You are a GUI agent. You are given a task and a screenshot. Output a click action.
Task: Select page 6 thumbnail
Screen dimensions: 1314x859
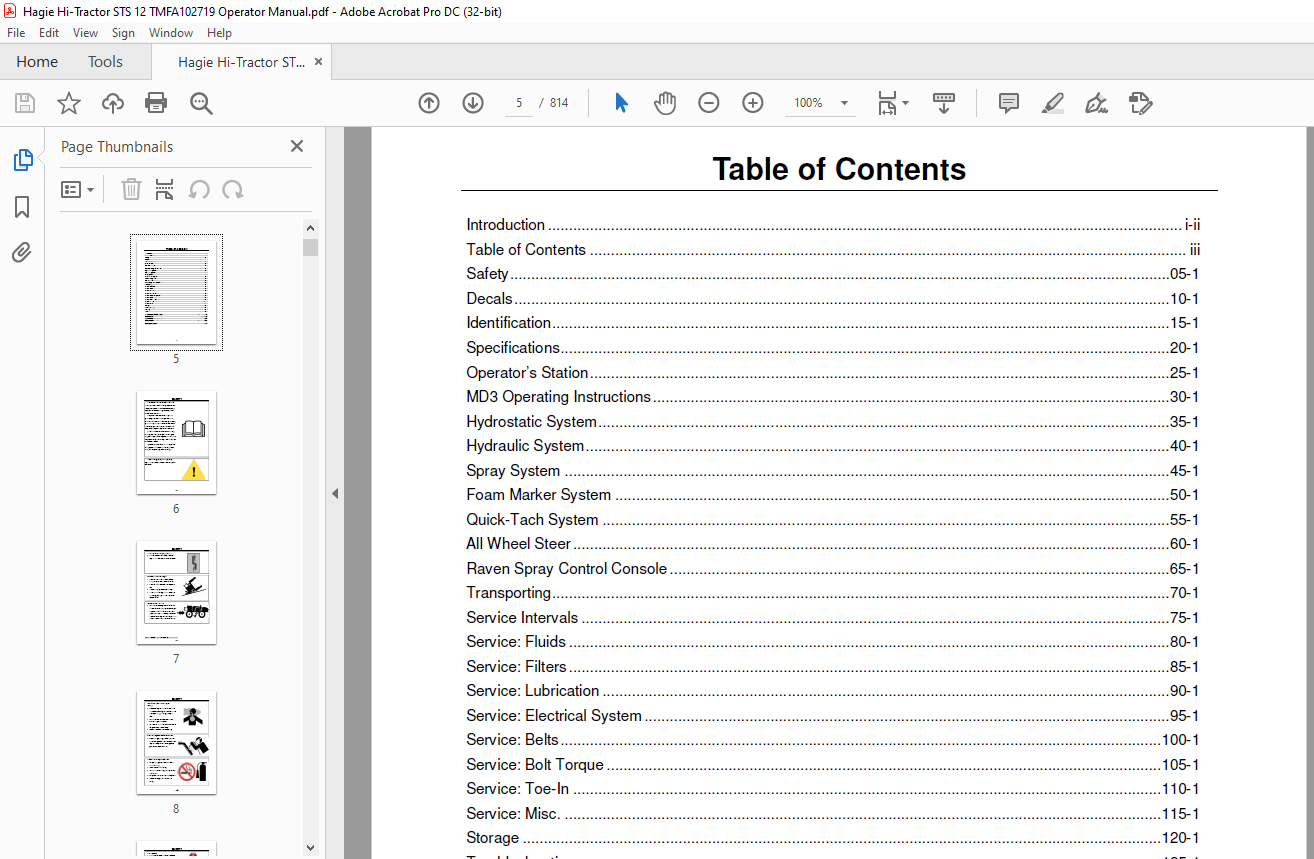[x=176, y=442]
